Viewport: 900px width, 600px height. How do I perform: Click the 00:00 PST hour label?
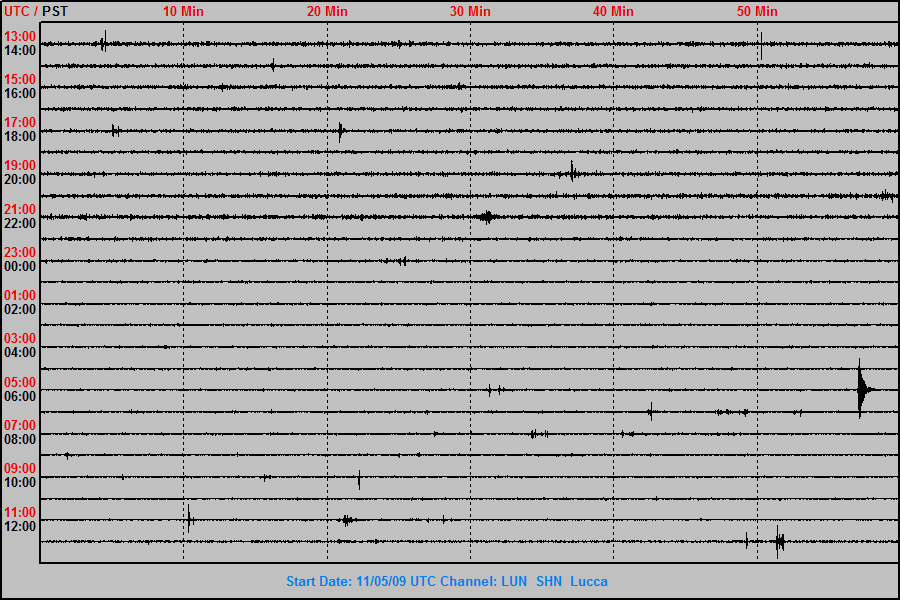point(20,266)
